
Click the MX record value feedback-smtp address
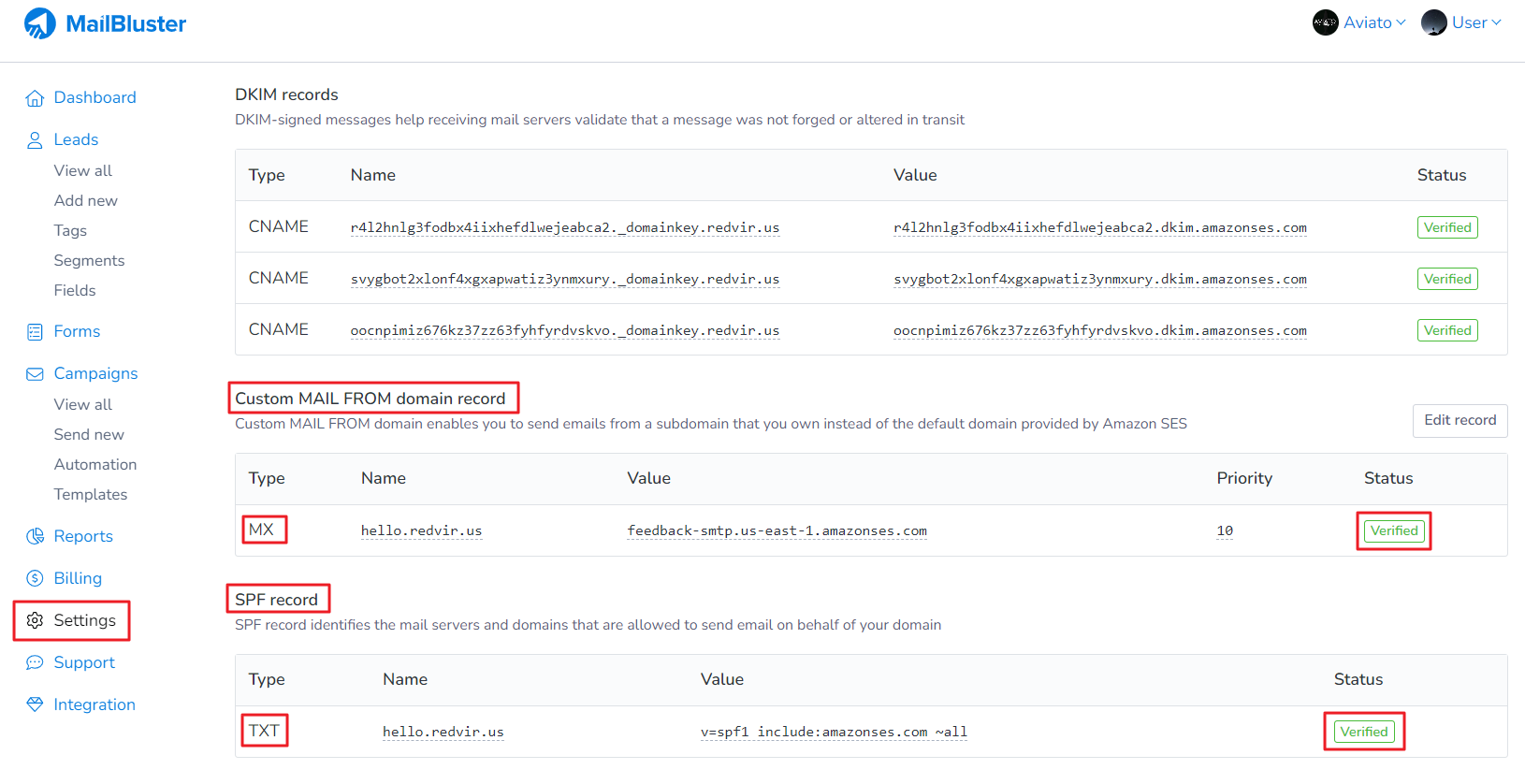777,530
